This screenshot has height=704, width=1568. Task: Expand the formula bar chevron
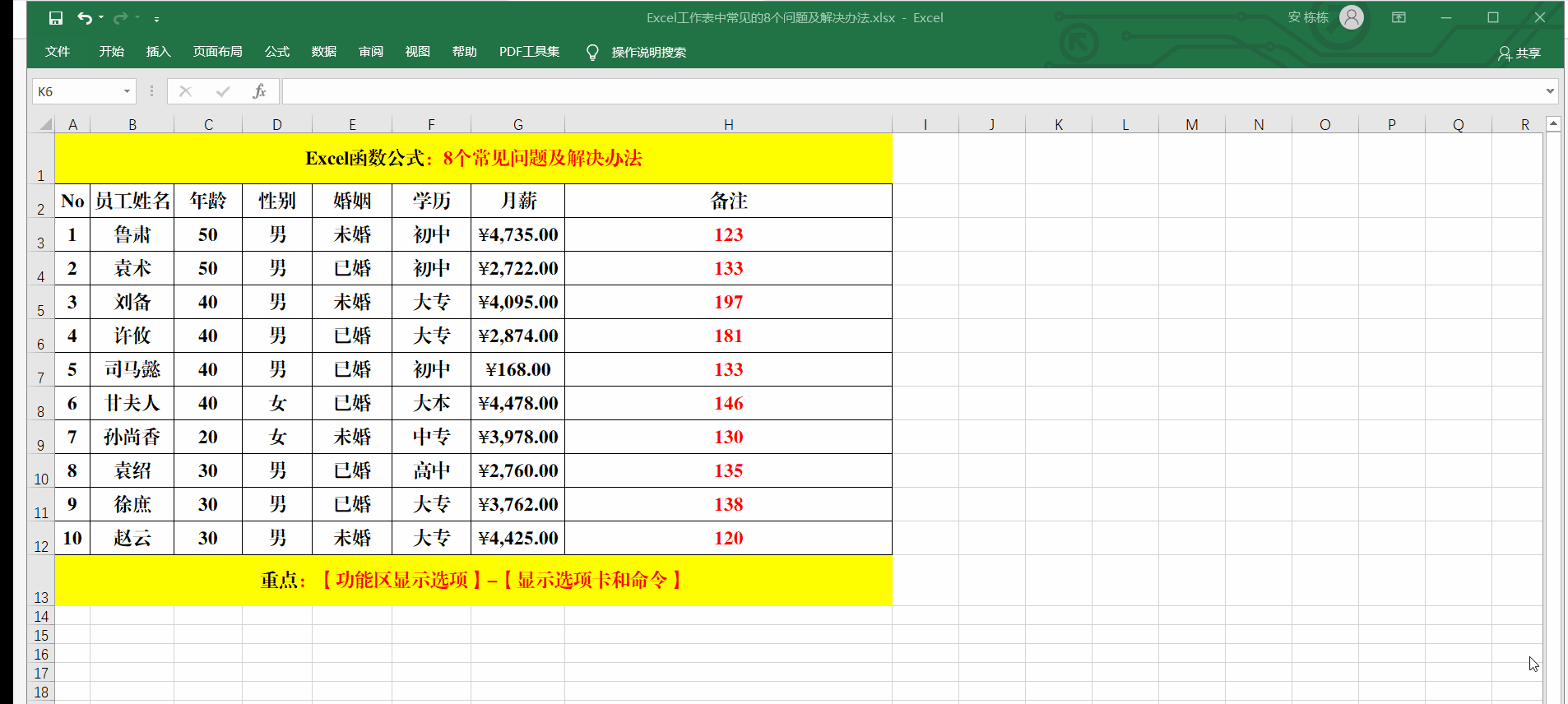[1550, 91]
